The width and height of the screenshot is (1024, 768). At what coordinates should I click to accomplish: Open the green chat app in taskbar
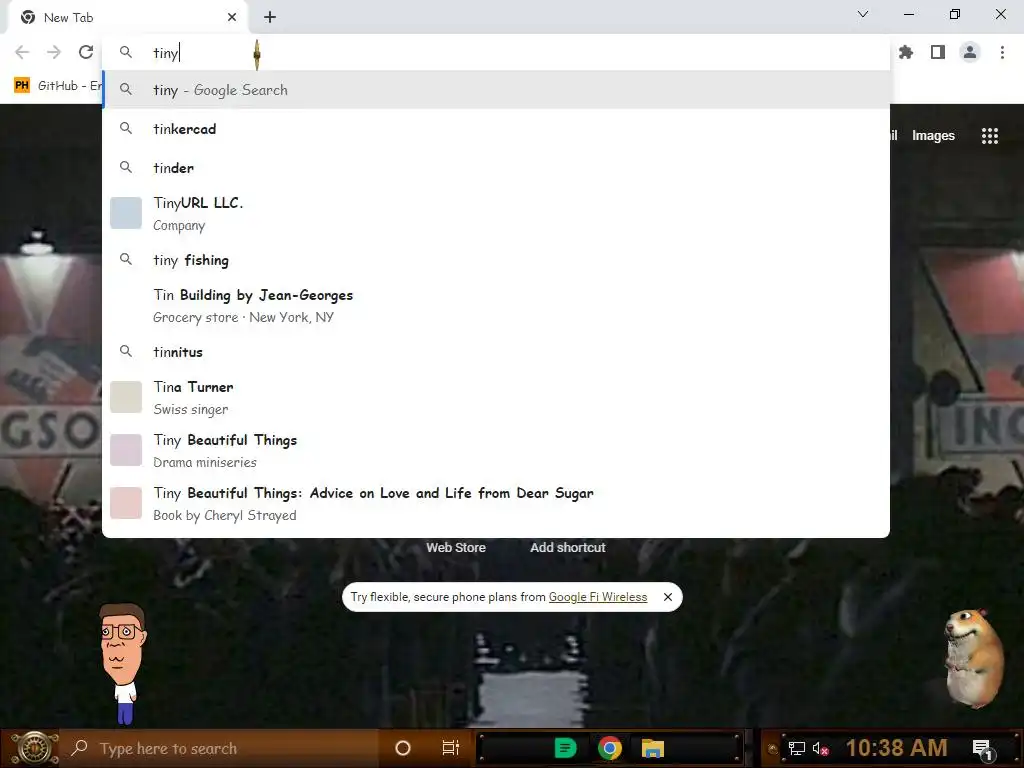565,748
